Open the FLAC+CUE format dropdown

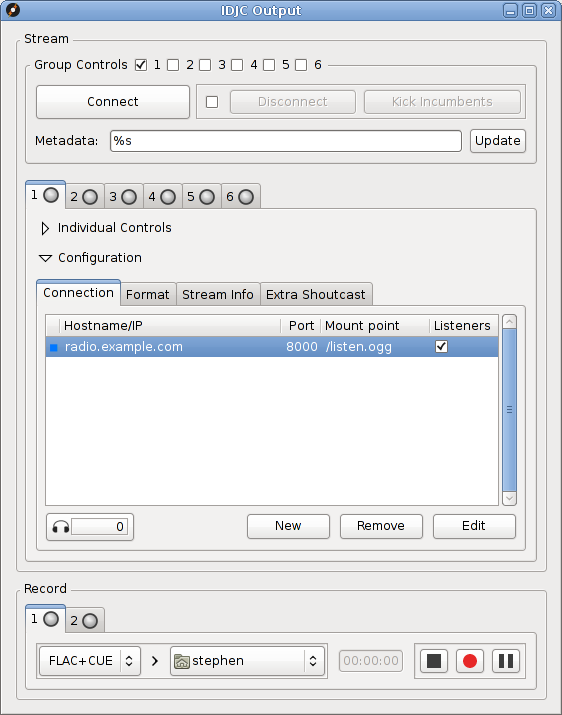tap(90, 661)
